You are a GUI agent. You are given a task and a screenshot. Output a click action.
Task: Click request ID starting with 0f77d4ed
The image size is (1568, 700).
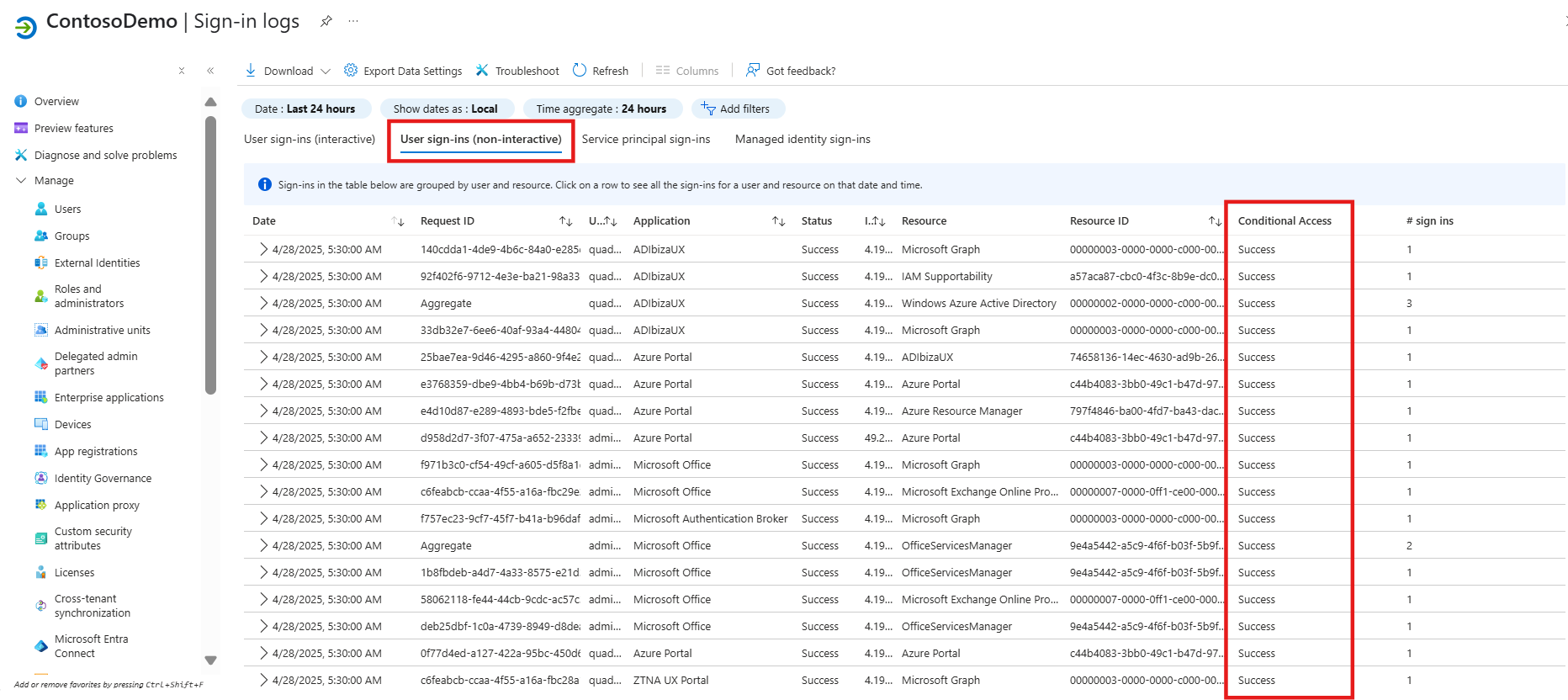(x=501, y=653)
